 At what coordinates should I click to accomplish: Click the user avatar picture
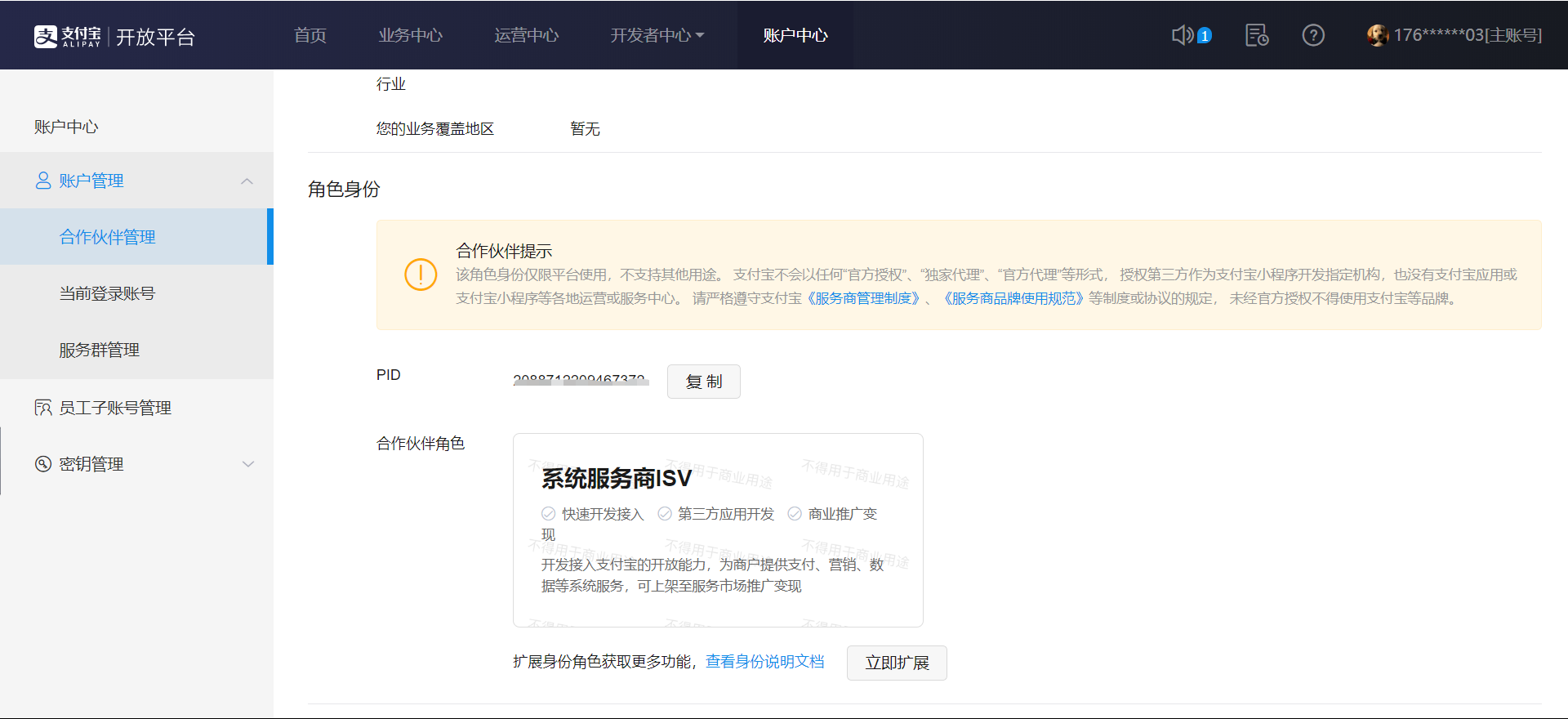click(x=1378, y=35)
